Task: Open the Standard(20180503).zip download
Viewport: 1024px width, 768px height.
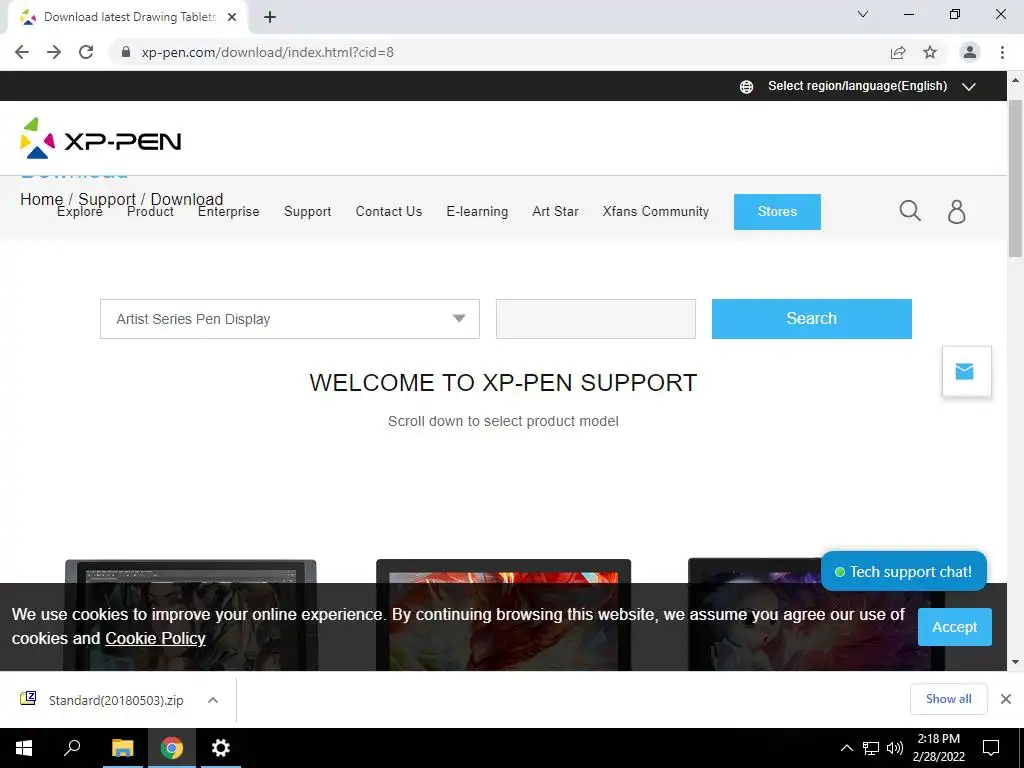Action: pos(116,700)
